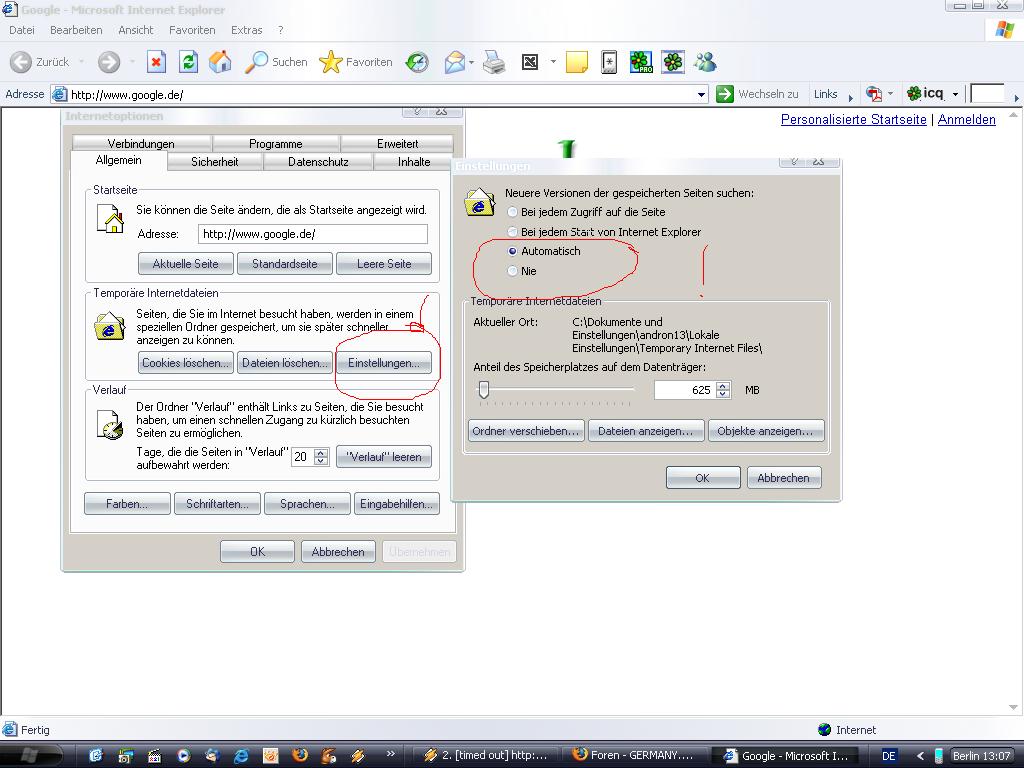Select 'Bei jedem Zugriff auf die Seite' option
The image size is (1024, 768).
click(513, 212)
